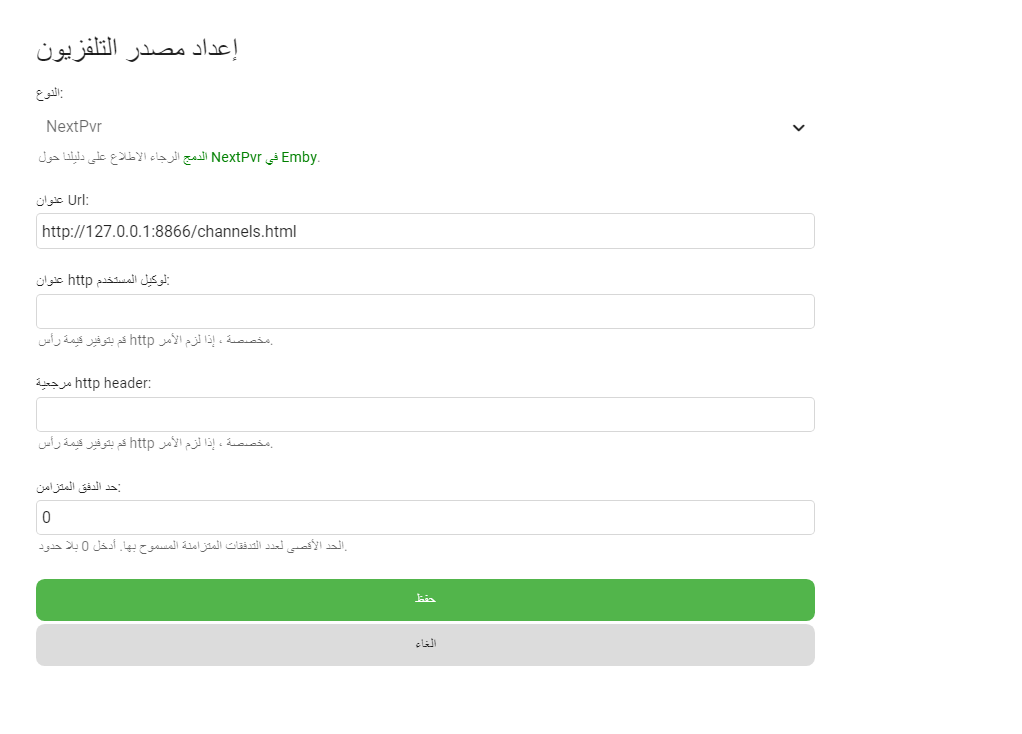Click the إعداد مصدر التلفزيون page heading
This screenshot has height=734, width=1022.
pyautogui.click(x=137, y=49)
